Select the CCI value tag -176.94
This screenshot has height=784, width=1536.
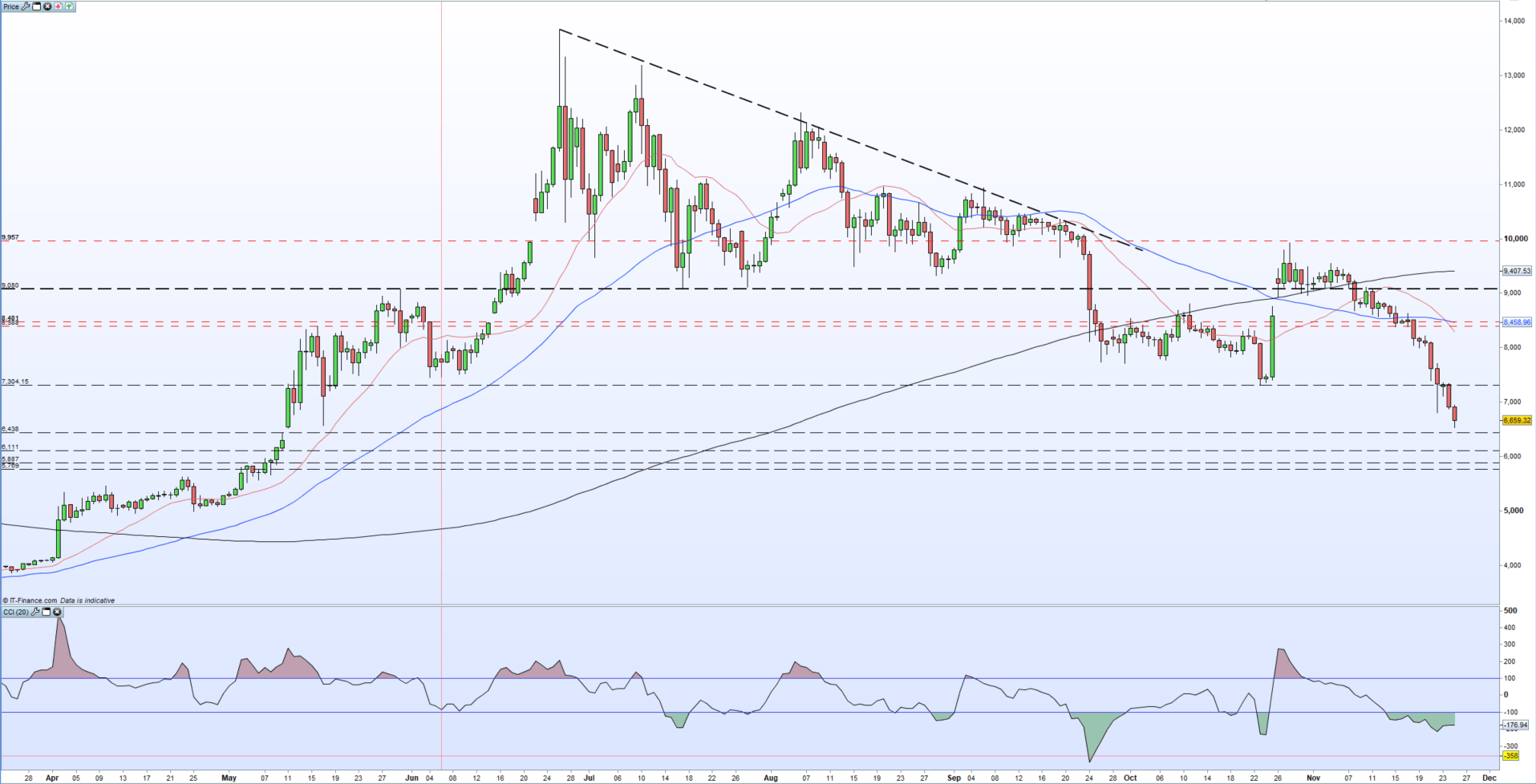[x=1514, y=725]
